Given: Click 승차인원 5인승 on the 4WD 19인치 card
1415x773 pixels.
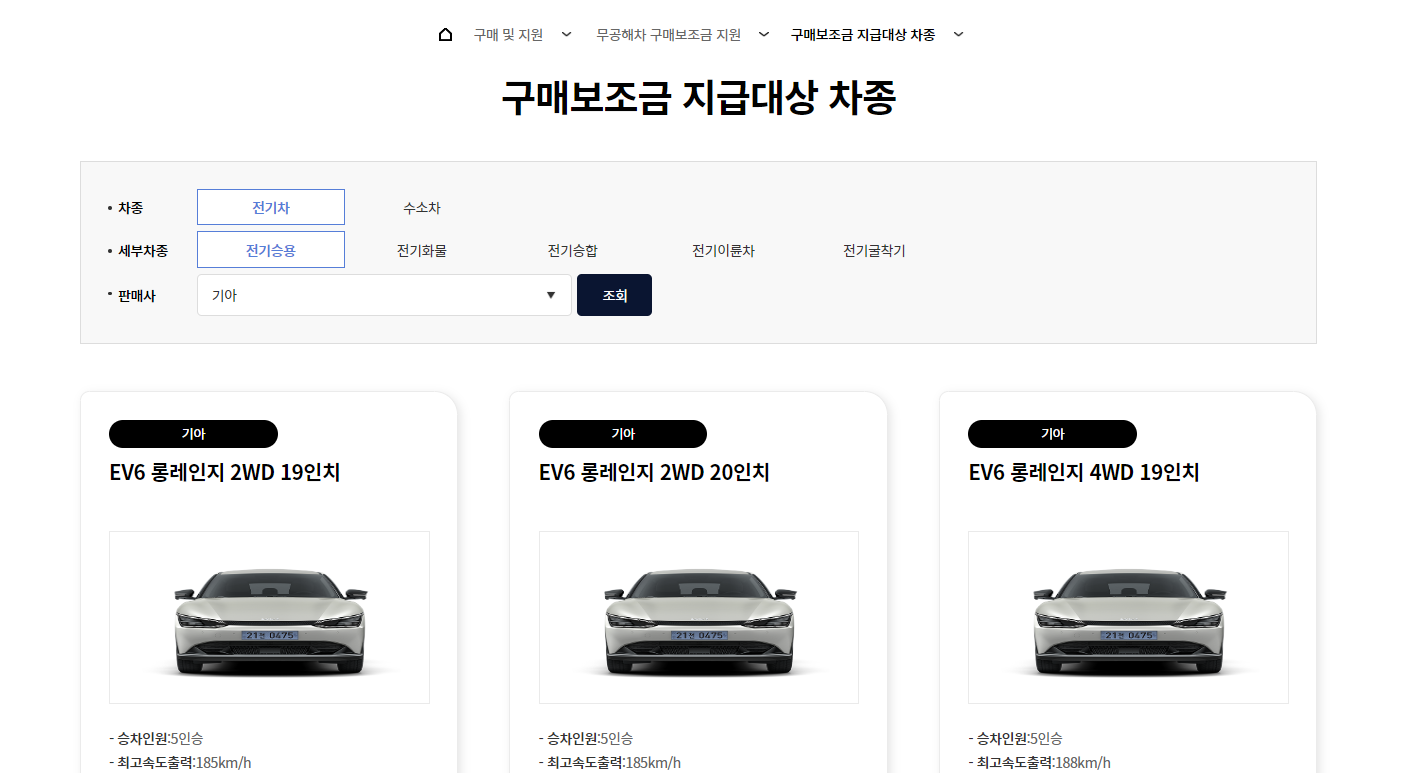Looking at the screenshot, I should [x=1015, y=739].
